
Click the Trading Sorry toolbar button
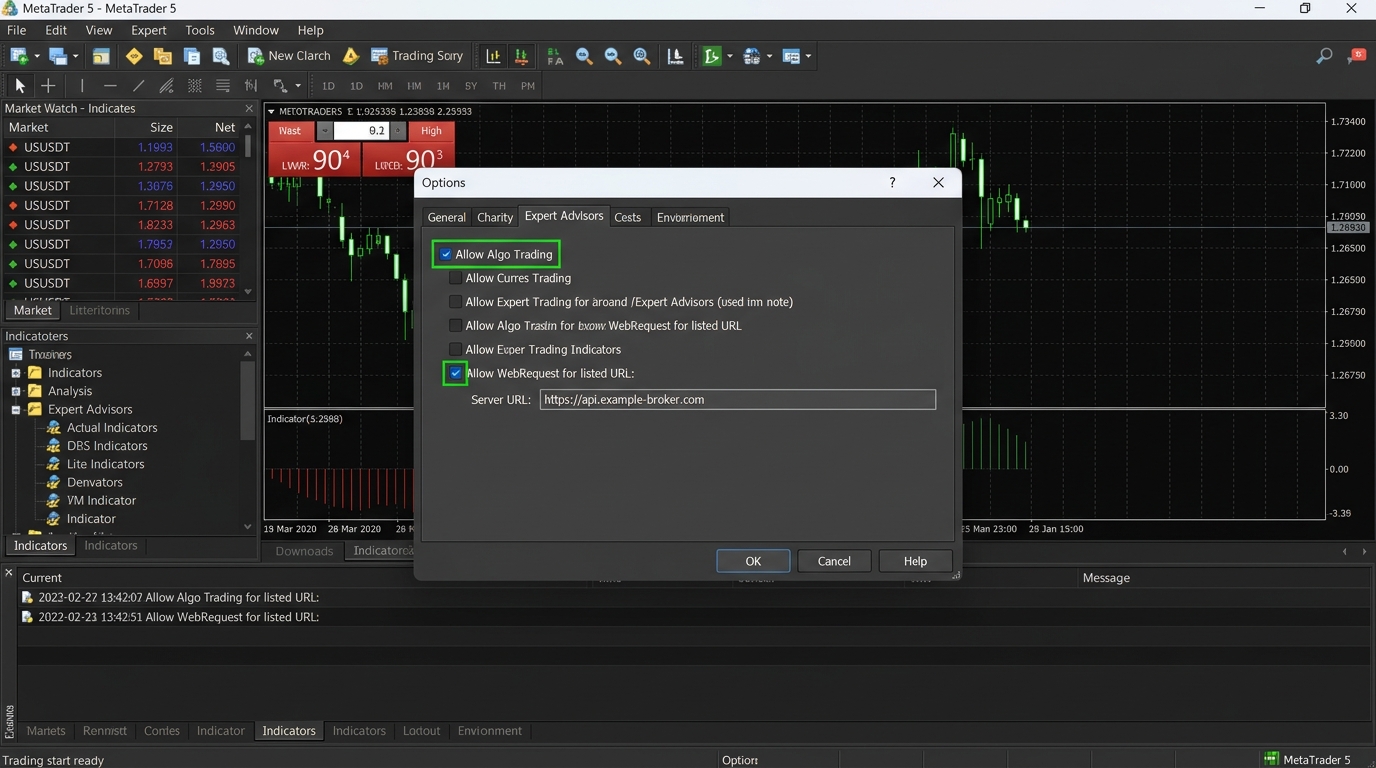click(417, 56)
